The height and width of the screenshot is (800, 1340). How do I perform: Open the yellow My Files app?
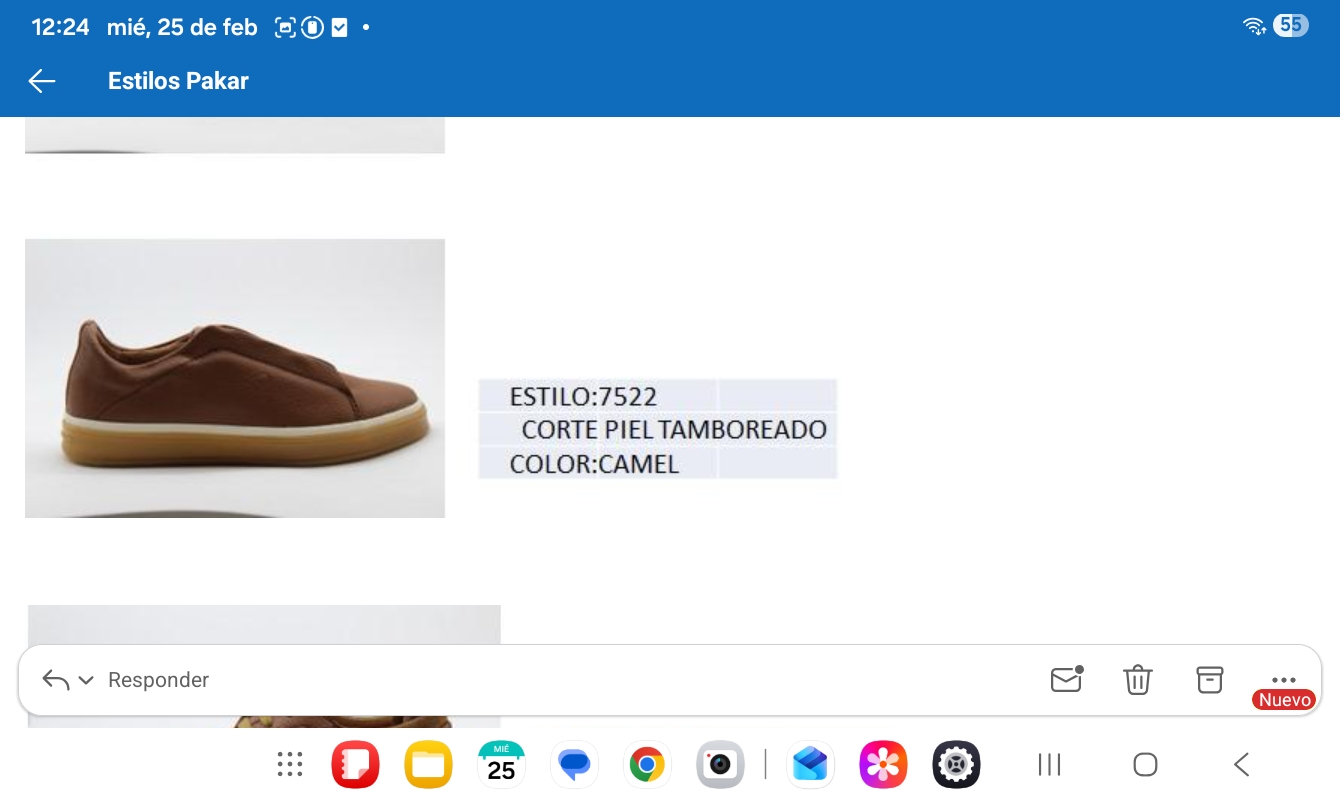pyautogui.click(x=428, y=765)
